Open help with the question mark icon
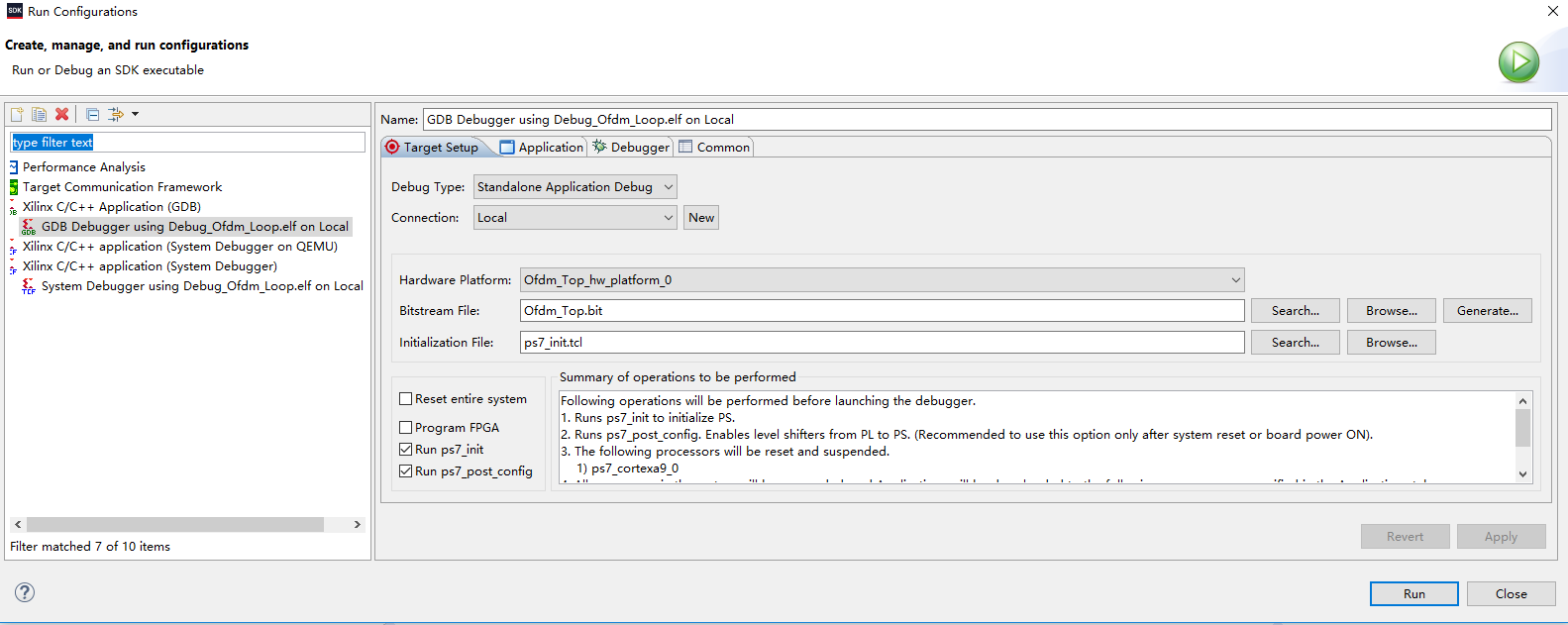This screenshot has height=625, width=1568. (x=25, y=592)
